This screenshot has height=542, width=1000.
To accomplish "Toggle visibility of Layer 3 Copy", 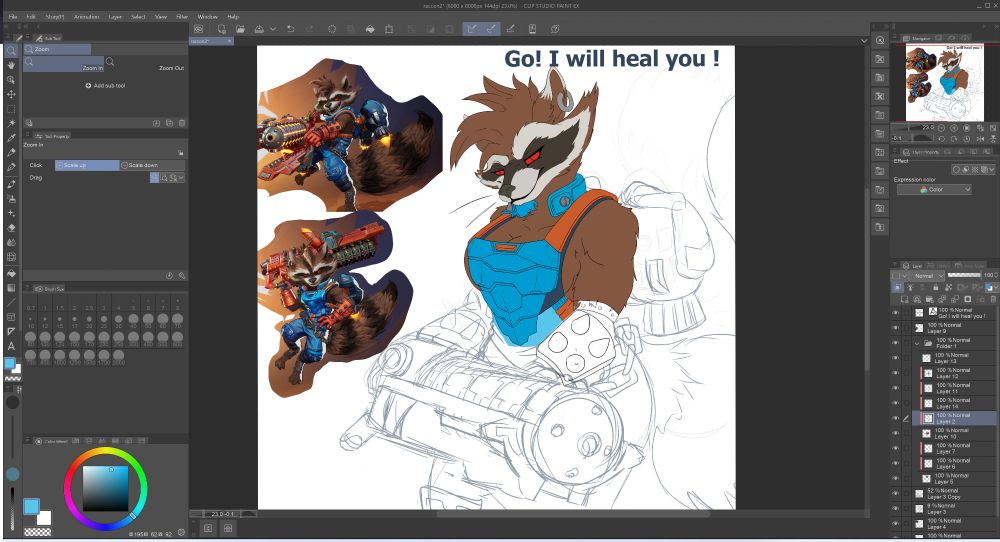I will pyautogui.click(x=895, y=494).
